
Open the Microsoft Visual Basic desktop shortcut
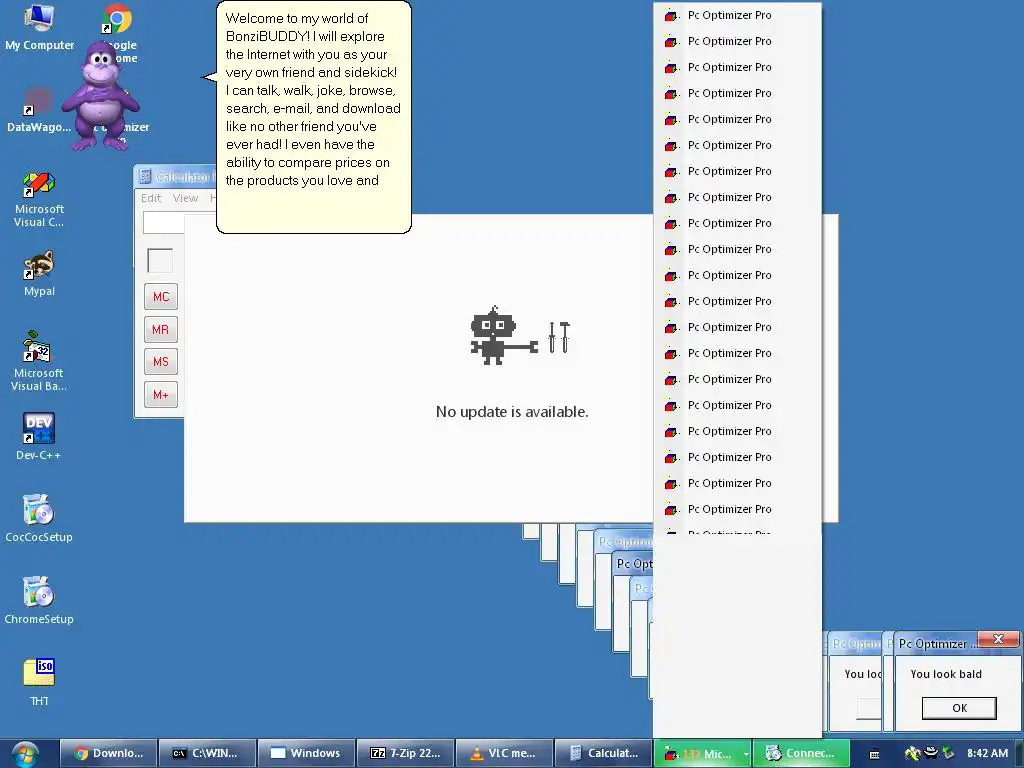click(x=39, y=361)
